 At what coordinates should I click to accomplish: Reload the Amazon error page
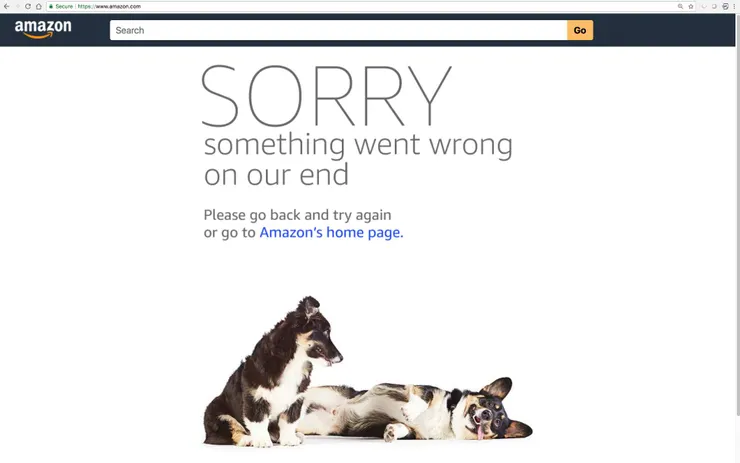click(28, 6)
